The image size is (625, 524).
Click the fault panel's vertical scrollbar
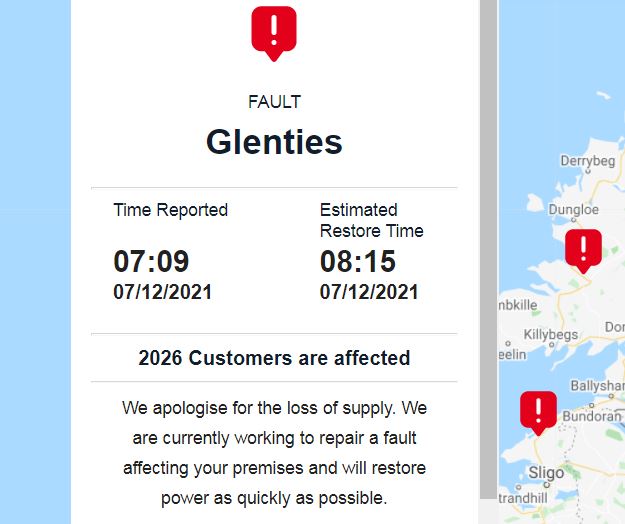[x=488, y=250]
